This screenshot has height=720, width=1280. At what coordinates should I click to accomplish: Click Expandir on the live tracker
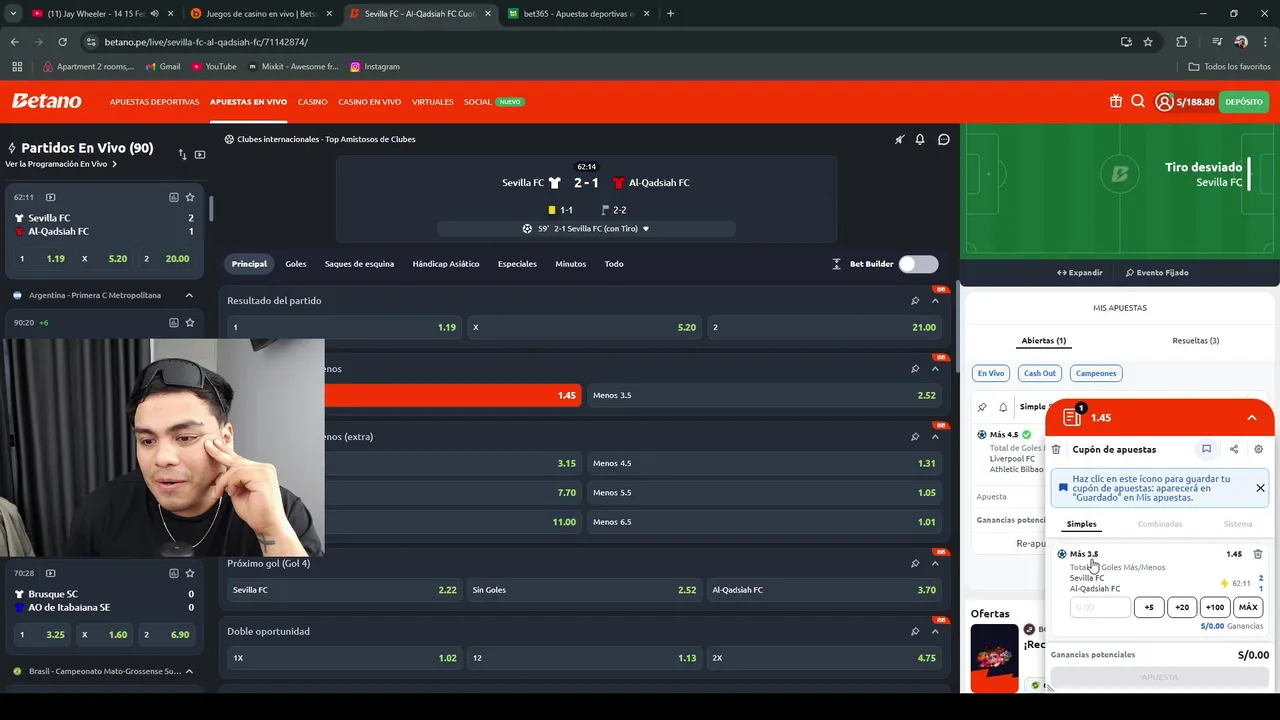click(1080, 272)
